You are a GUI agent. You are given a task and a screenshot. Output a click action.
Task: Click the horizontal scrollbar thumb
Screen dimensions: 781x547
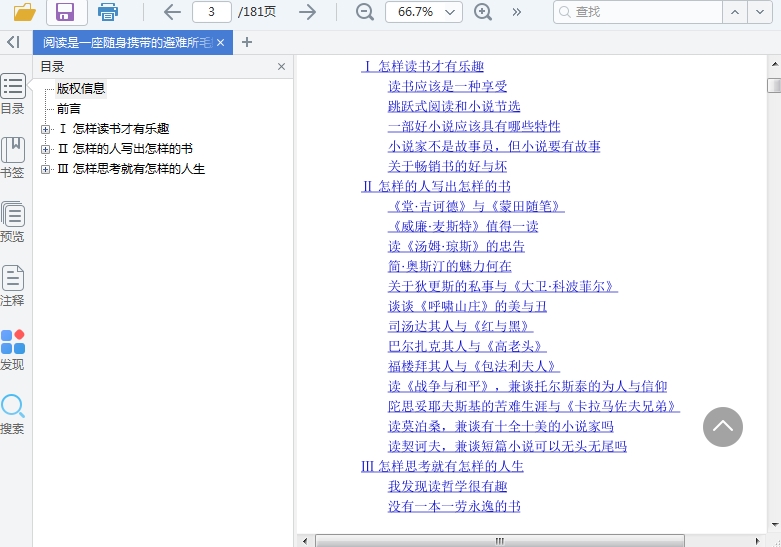500,541
